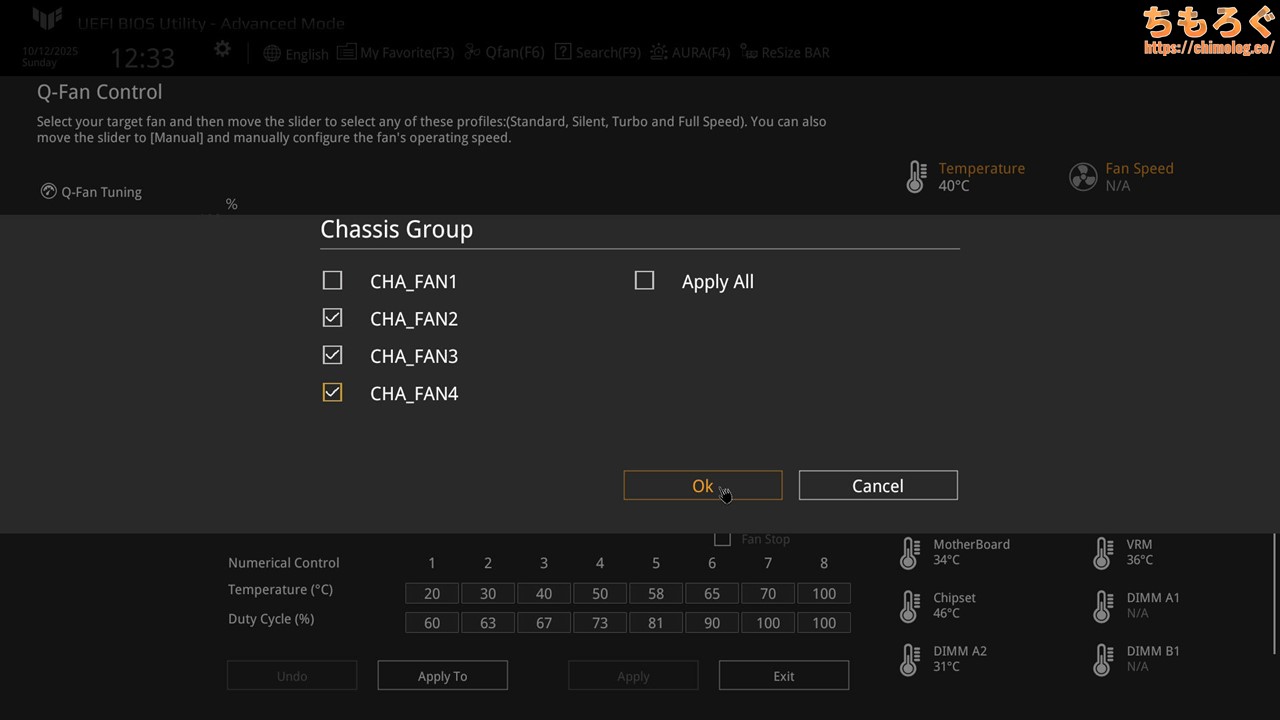Open the AURA(F4) menu
1280x720 pixels.
click(x=690, y=53)
